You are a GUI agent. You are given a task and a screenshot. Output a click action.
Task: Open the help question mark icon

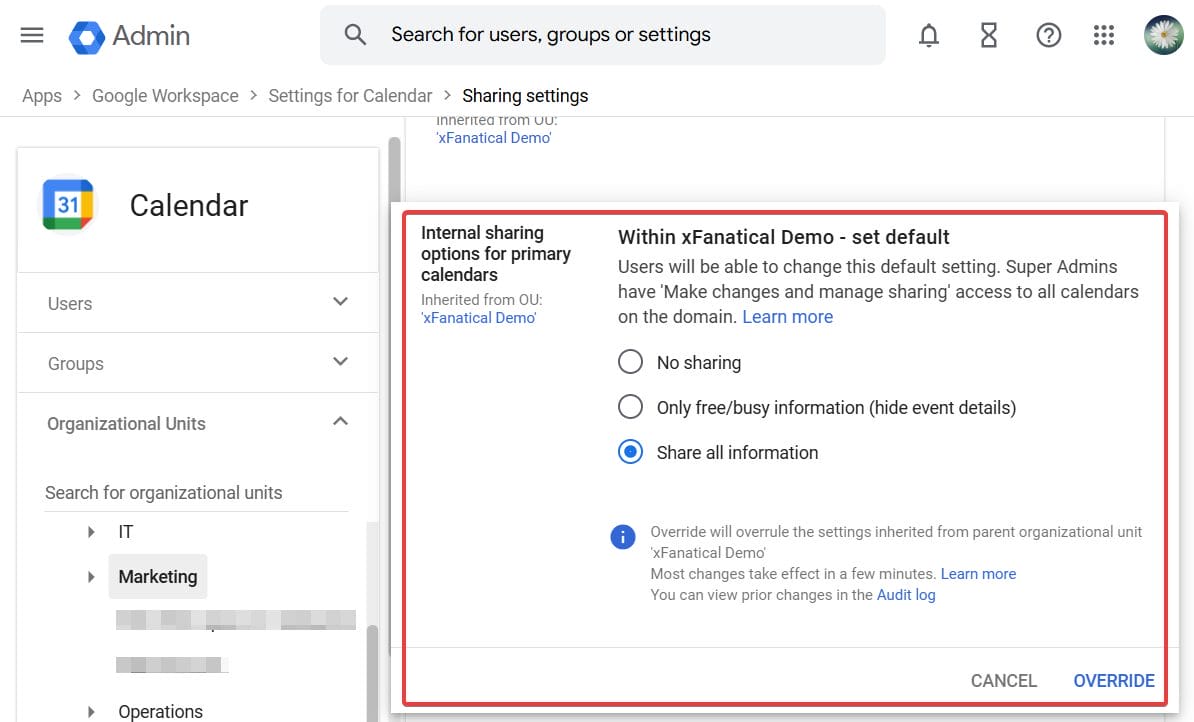click(1049, 35)
